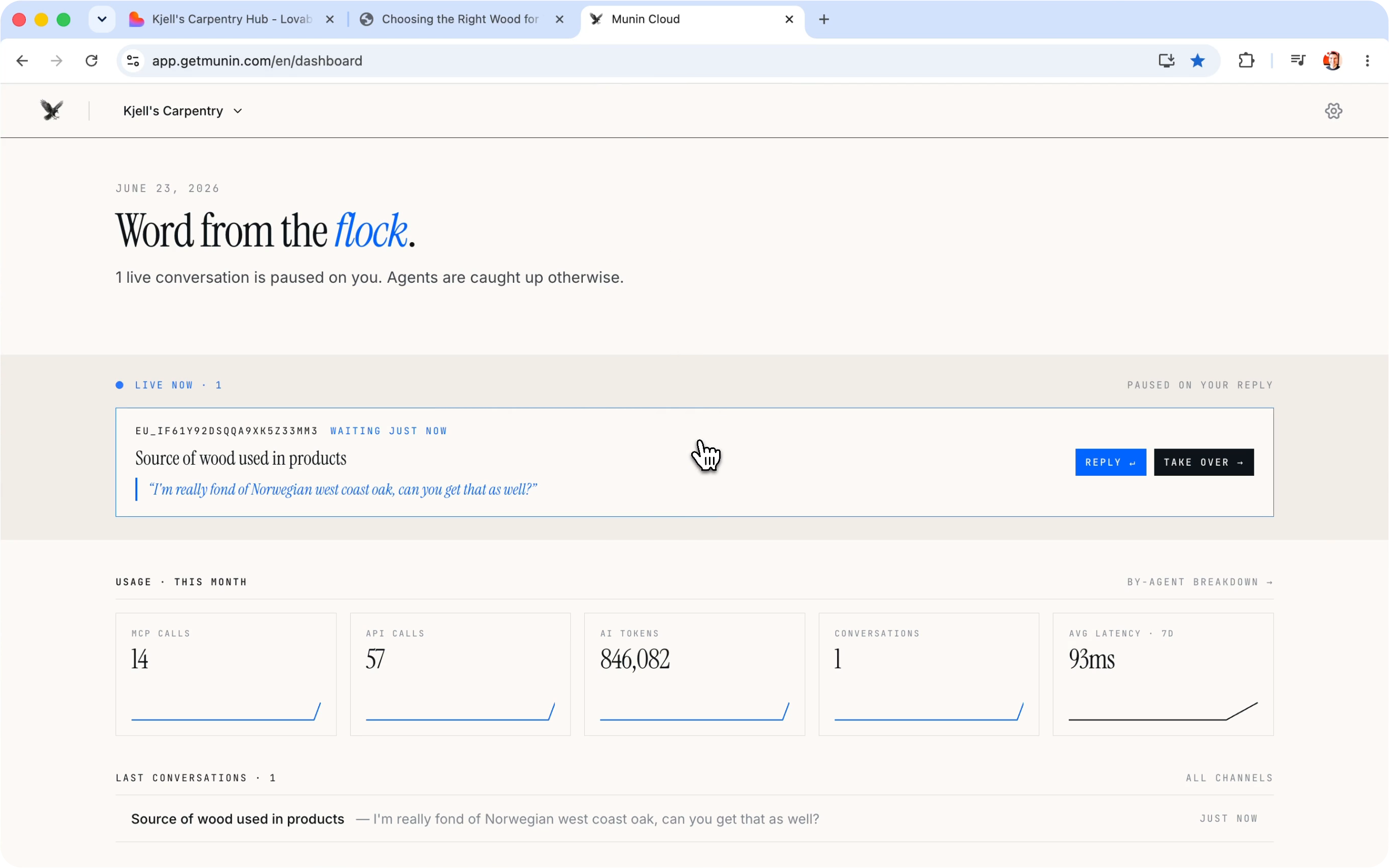
Task: Close the Choosing the Right Wood tab
Action: coord(559,20)
